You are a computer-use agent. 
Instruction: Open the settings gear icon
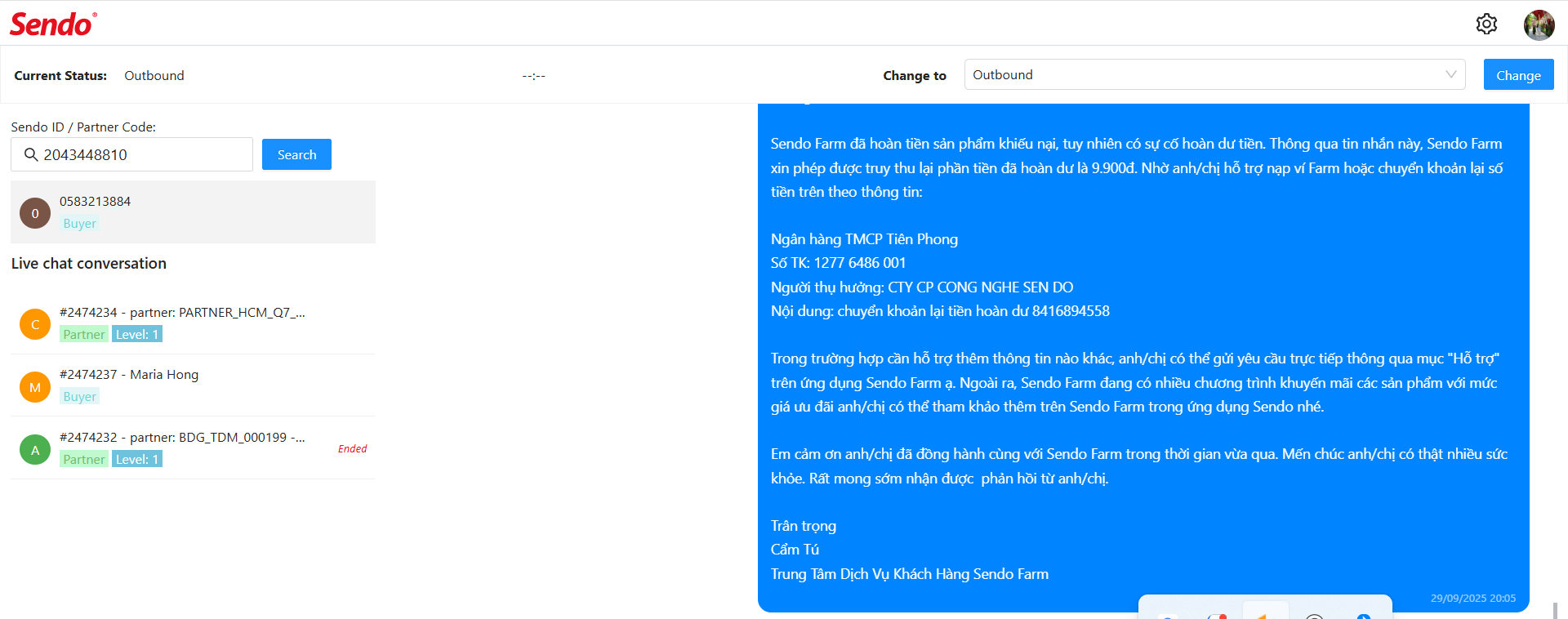tap(1486, 24)
